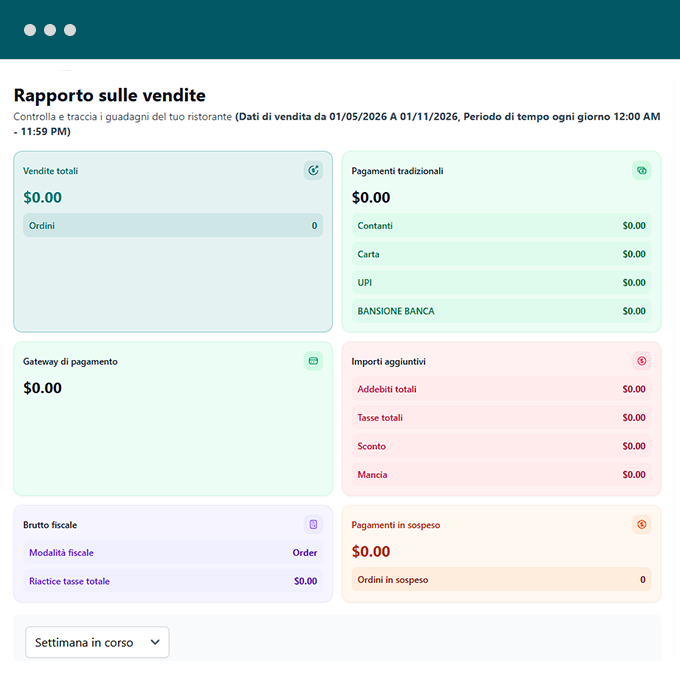This screenshot has width=680, height=680.
Task: Click the Gateway di pagamento card icon
Action: point(313,361)
